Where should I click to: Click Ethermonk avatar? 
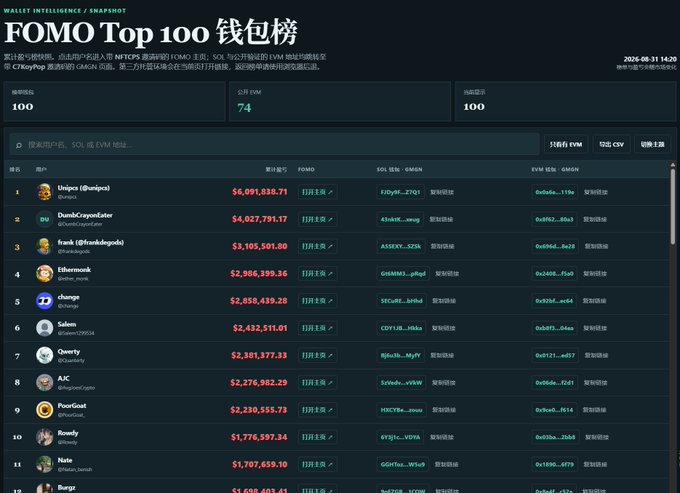(44, 274)
